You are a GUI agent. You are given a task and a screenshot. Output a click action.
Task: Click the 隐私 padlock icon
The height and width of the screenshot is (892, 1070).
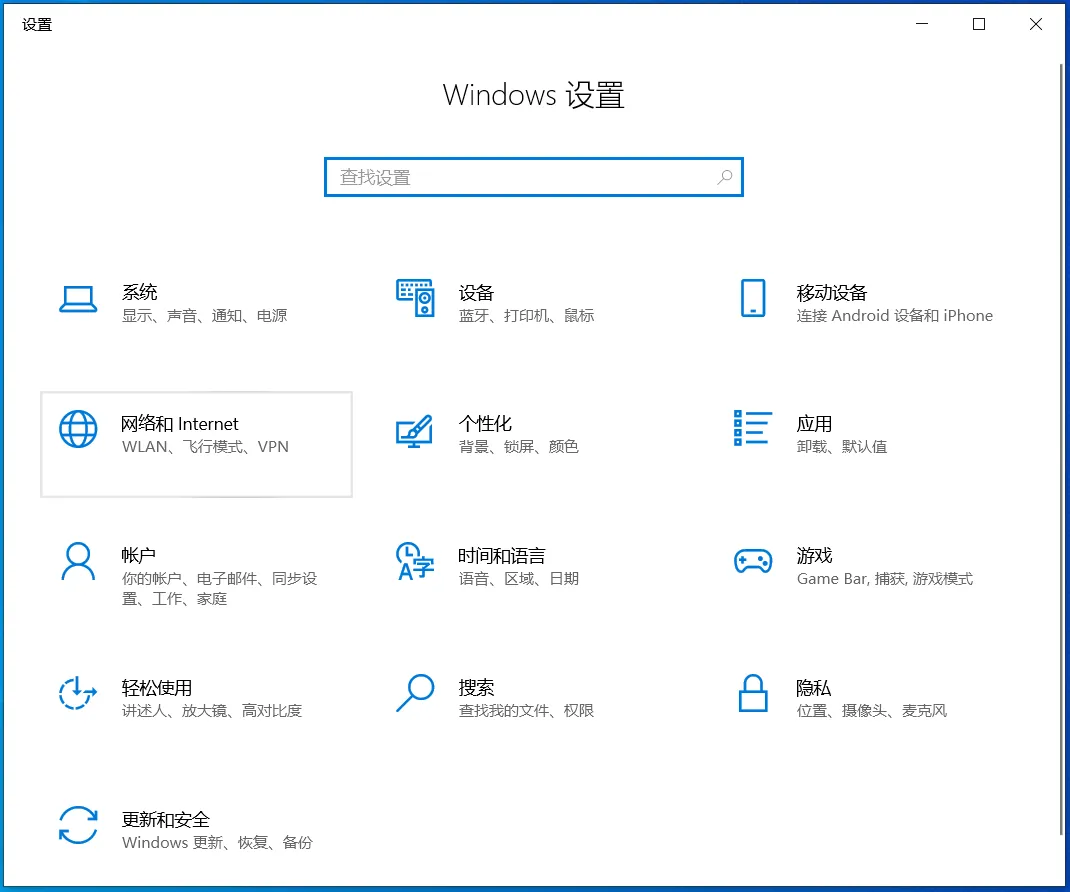point(753,693)
